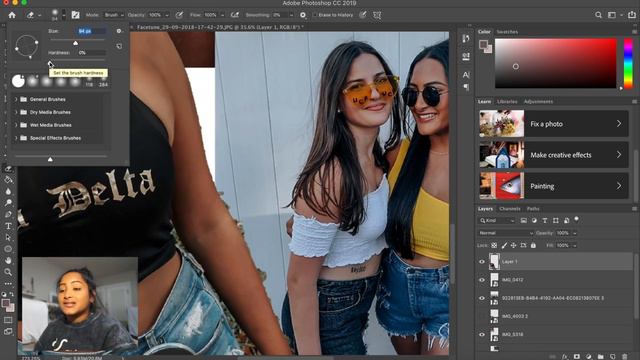
Task: Toggle the brush settings panel icon
Action: point(76,15)
